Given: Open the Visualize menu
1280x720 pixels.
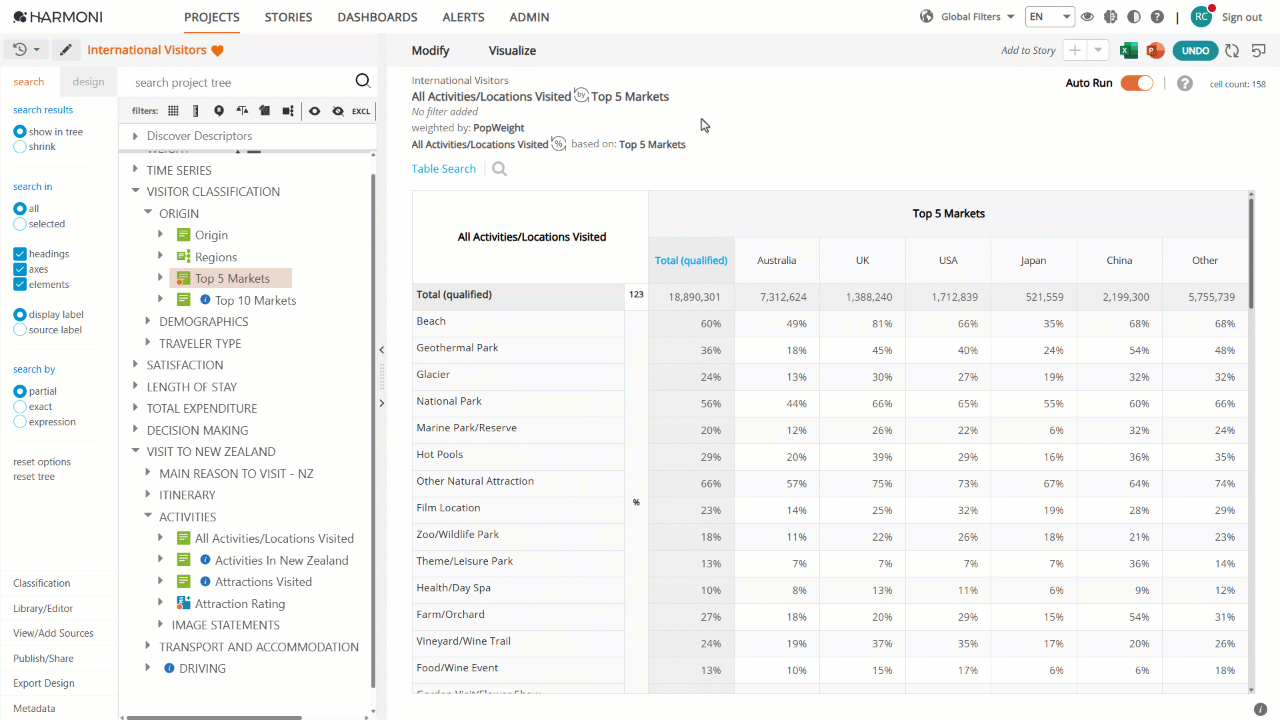Looking at the screenshot, I should pos(512,51).
